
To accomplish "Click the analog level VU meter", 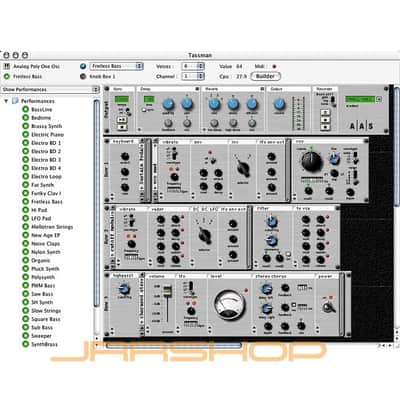I will (230, 304).
